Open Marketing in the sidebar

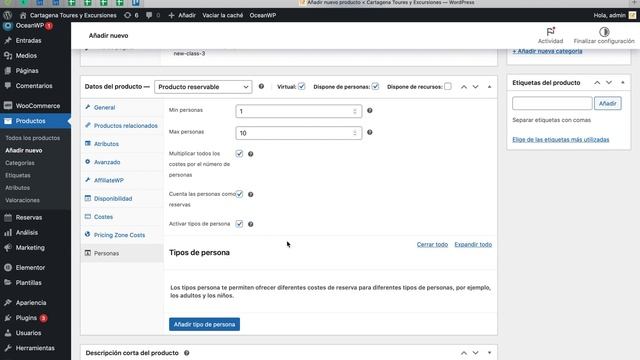(30, 247)
